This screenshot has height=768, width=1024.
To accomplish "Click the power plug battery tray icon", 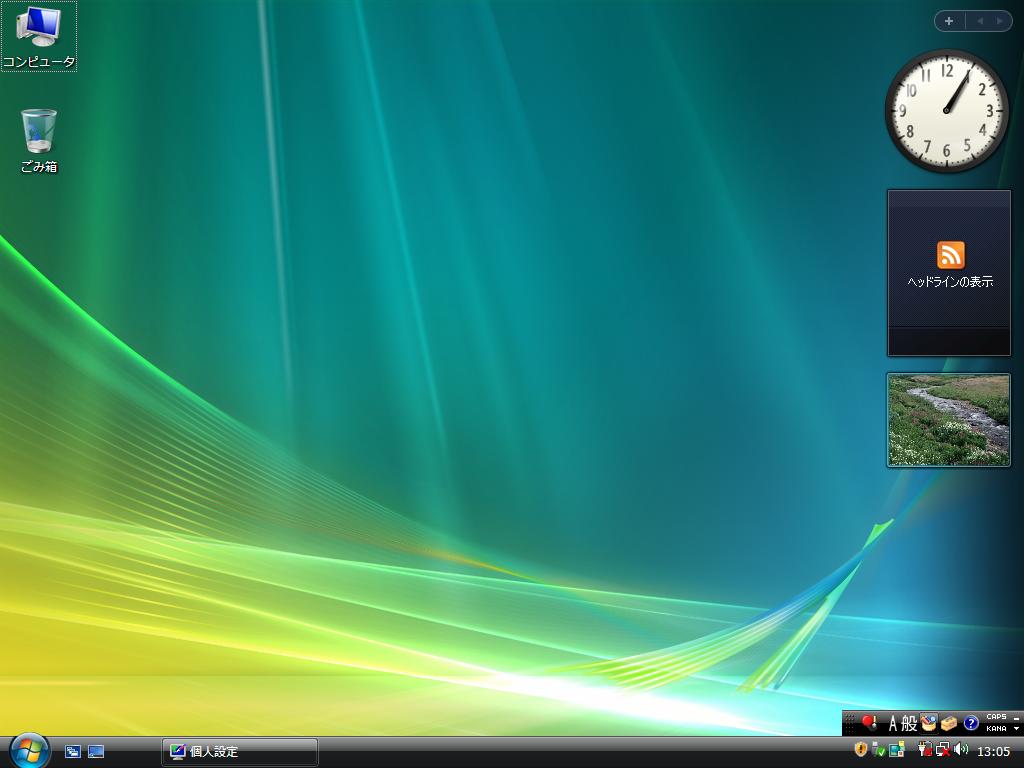I will click(x=925, y=750).
